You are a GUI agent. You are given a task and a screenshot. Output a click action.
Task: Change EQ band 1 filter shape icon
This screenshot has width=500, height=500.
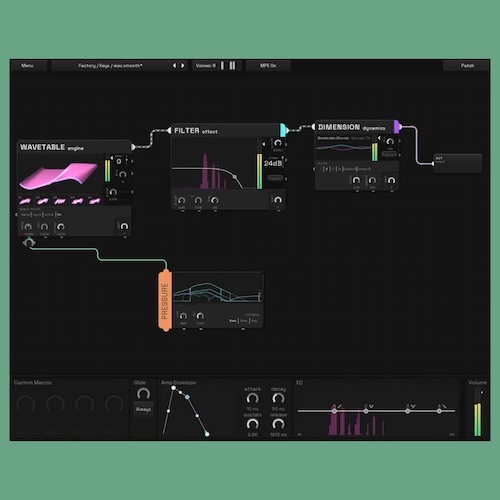click(x=340, y=406)
